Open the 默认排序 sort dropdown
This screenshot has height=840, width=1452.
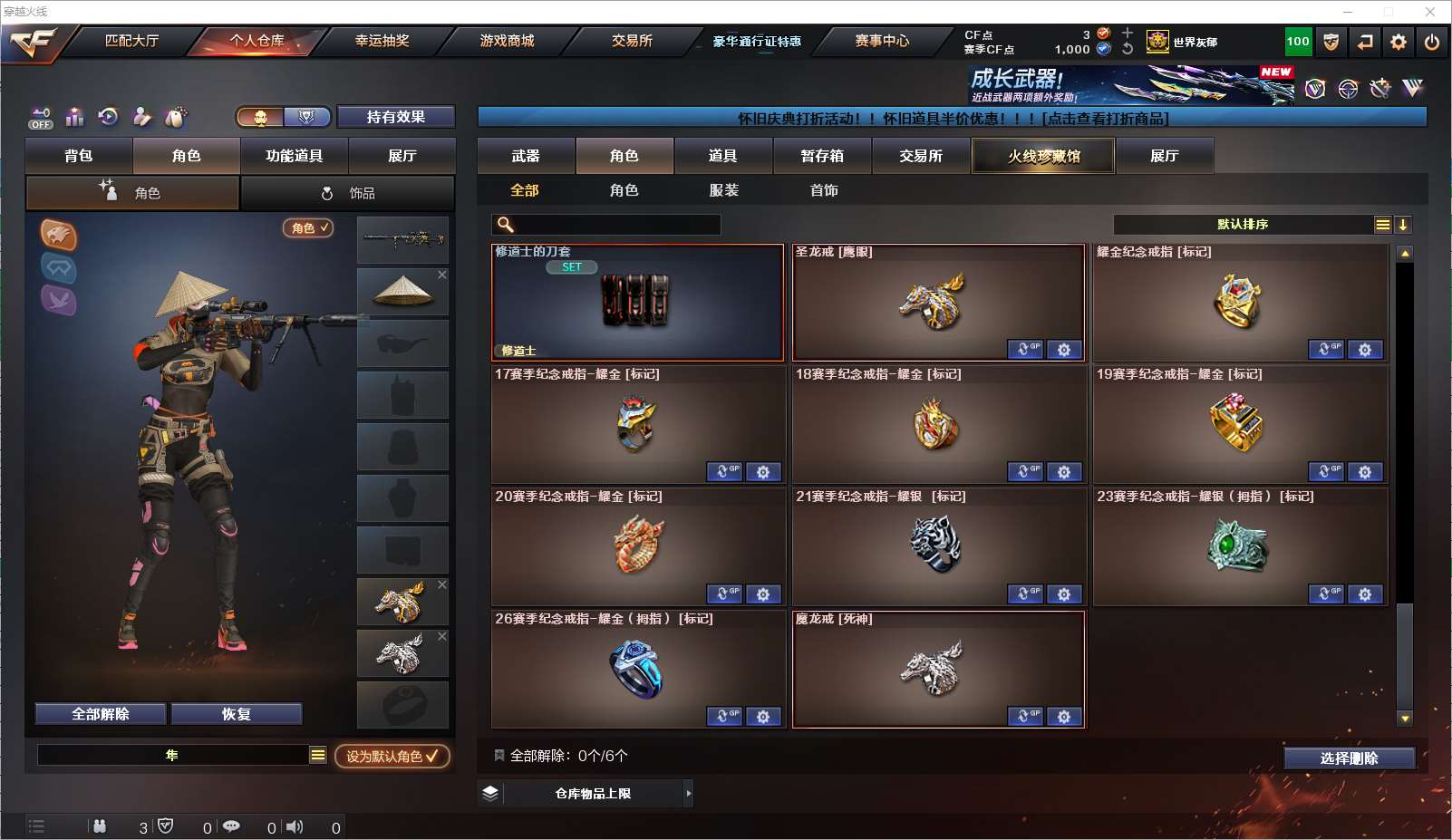[1383, 225]
